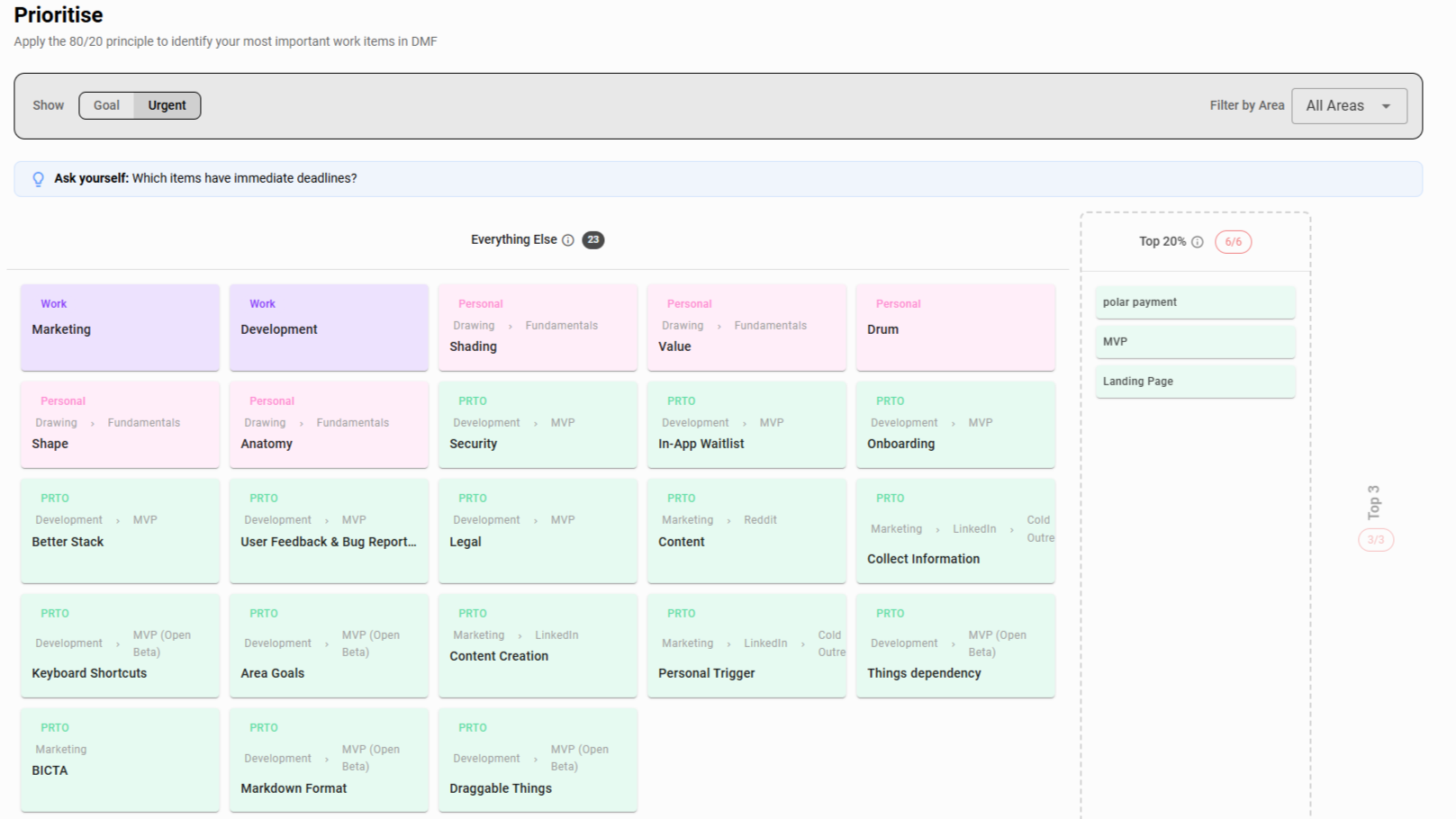This screenshot has width=1456, height=819.
Task: Select the Value drawing card
Action: click(x=746, y=328)
